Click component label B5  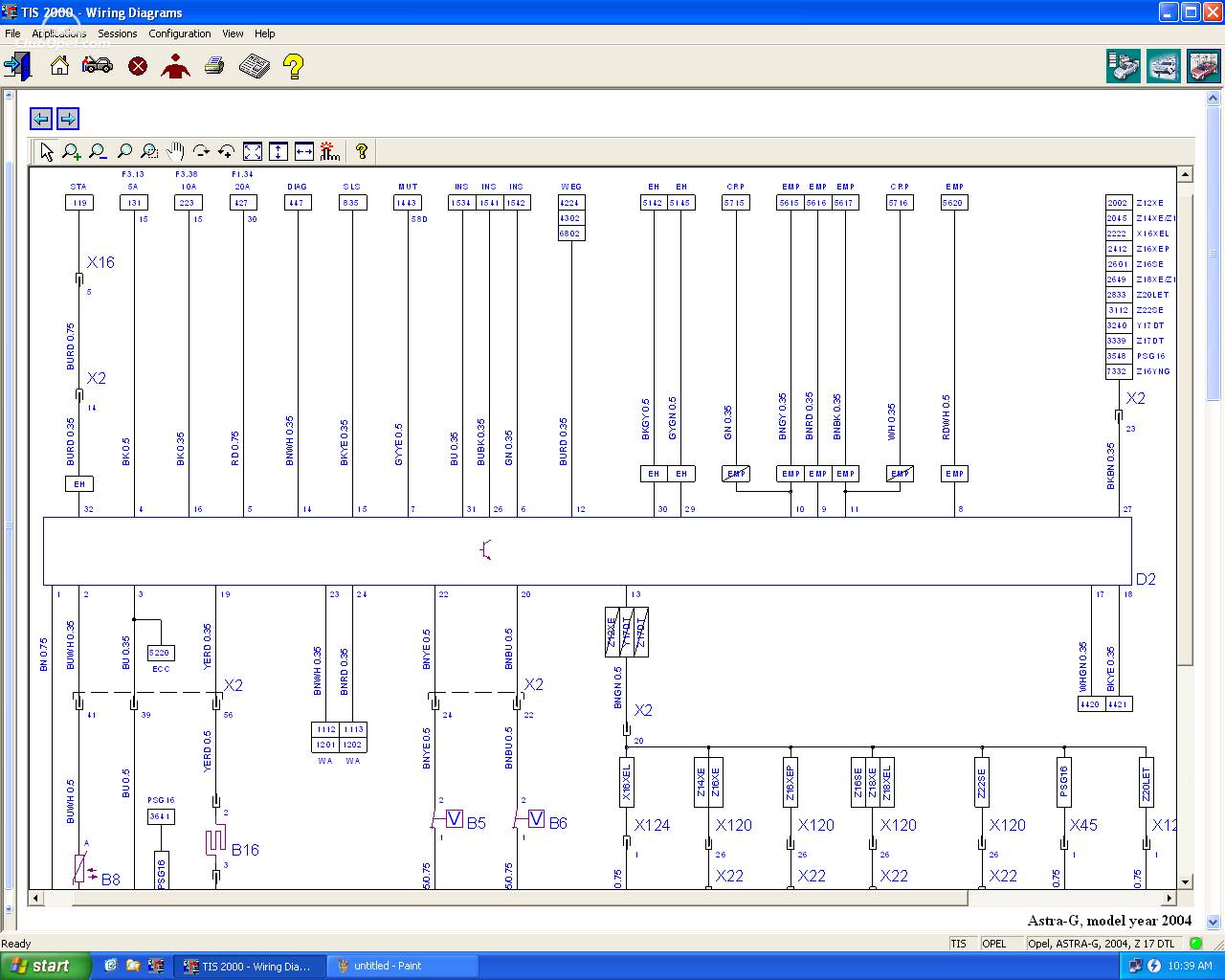(477, 823)
